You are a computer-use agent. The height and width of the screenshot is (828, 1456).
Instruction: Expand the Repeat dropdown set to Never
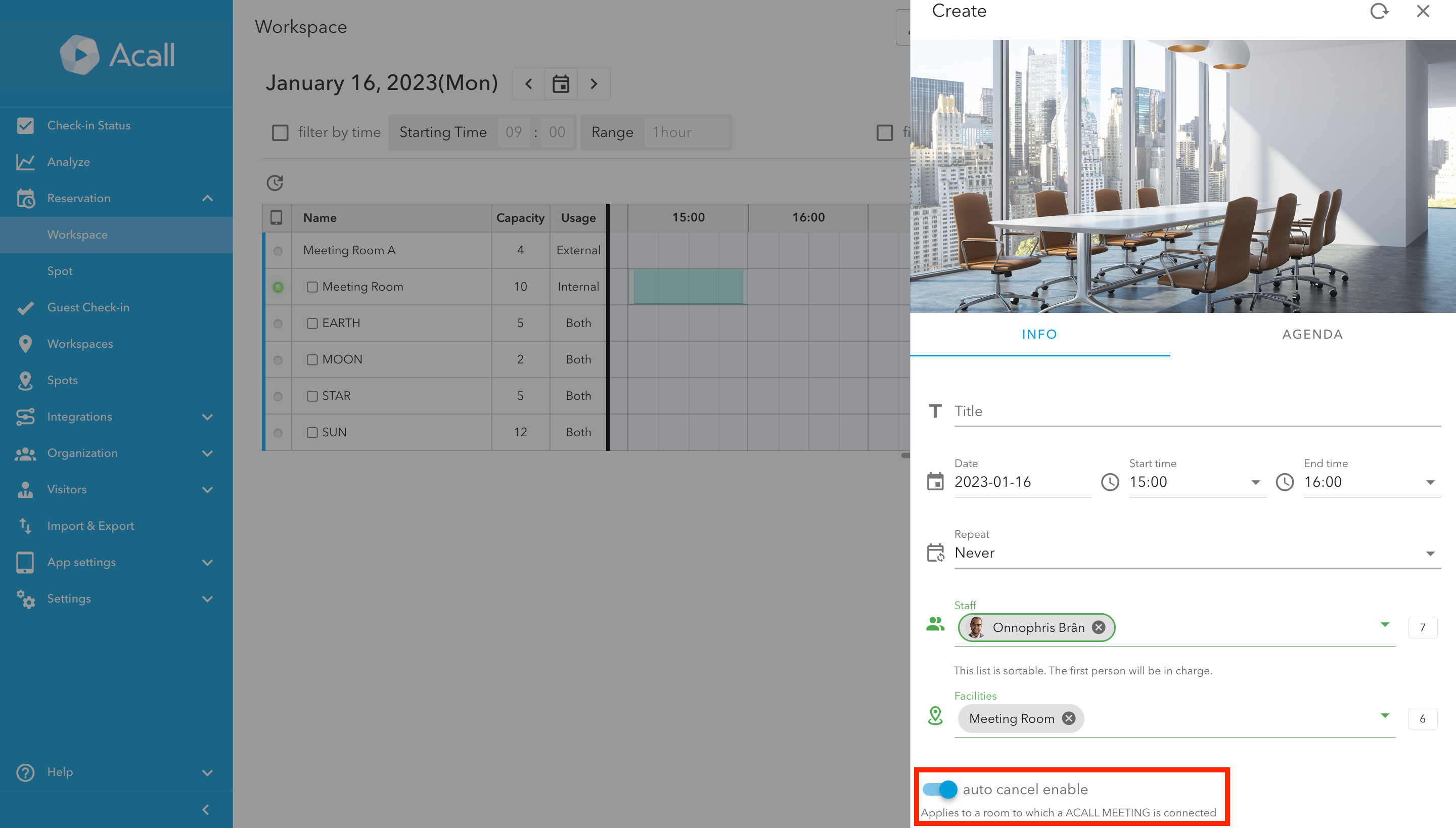1430,552
